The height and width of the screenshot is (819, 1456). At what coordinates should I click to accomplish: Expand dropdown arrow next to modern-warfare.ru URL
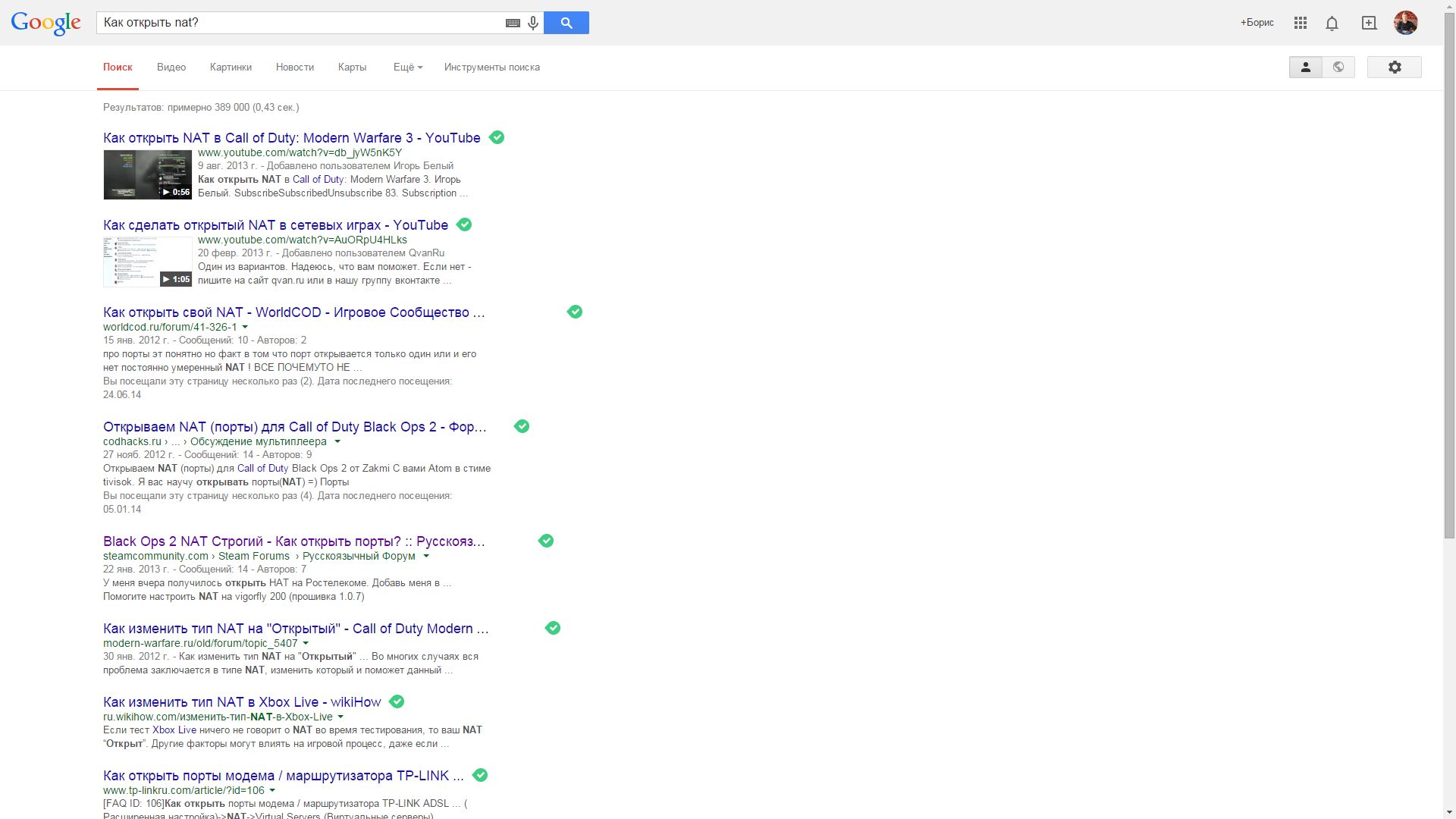306,644
